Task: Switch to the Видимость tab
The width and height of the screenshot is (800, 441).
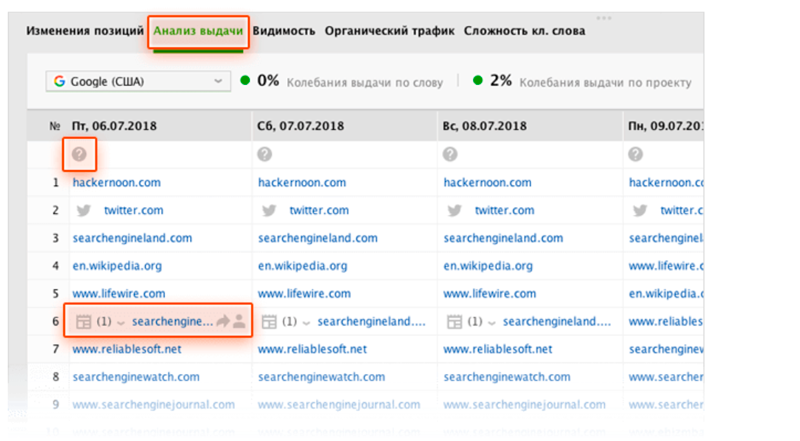Action: (x=284, y=31)
